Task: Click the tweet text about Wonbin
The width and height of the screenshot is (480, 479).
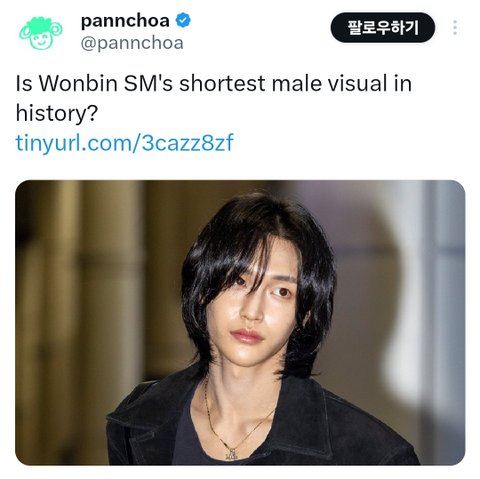Action: [x=214, y=98]
